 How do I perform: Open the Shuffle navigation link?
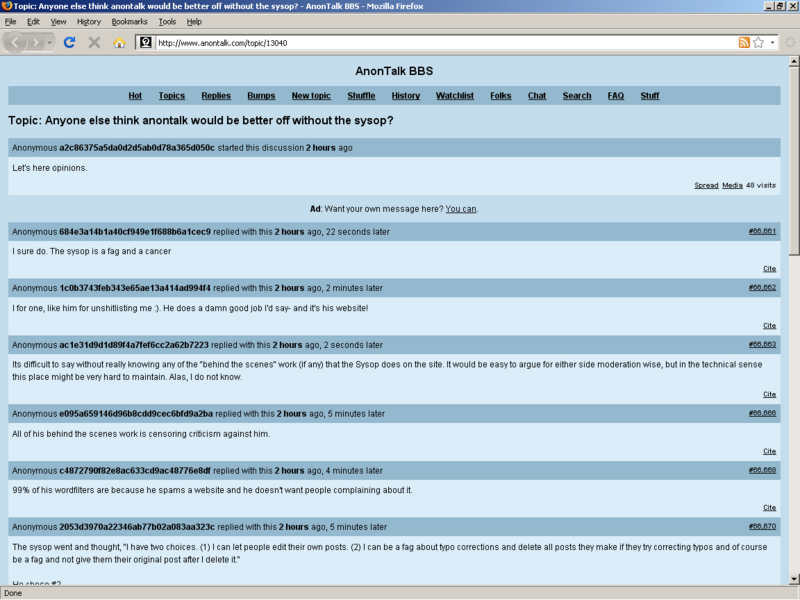tap(361, 96)
